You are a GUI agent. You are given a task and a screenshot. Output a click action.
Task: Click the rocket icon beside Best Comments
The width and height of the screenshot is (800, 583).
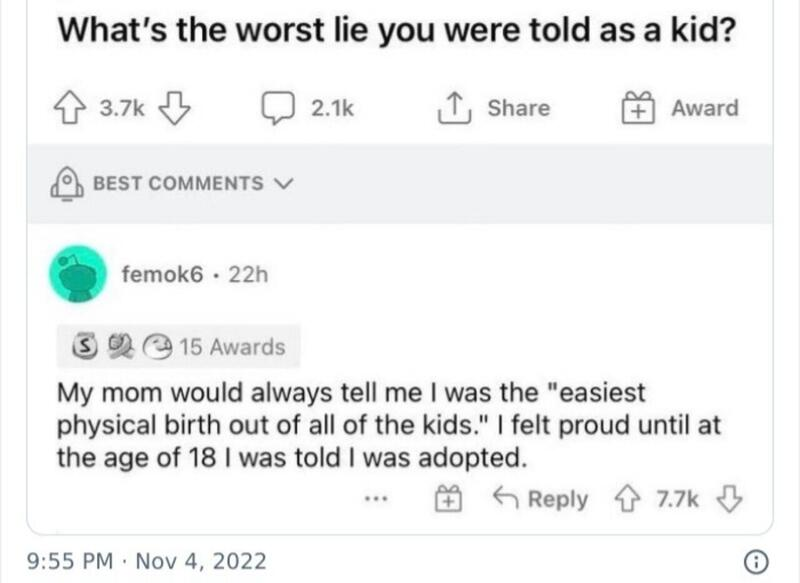[67, 184]
